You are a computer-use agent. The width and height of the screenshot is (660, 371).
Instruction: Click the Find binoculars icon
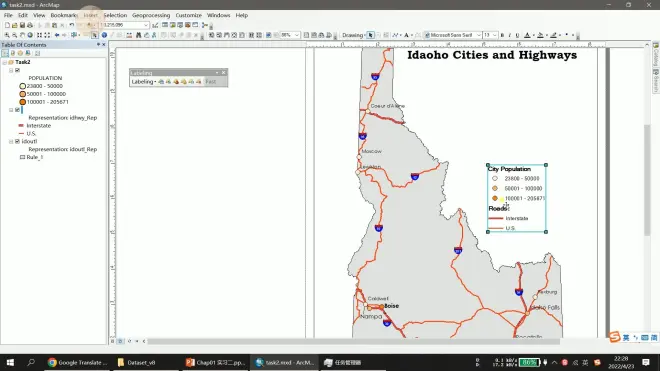[x=138, y=35]
